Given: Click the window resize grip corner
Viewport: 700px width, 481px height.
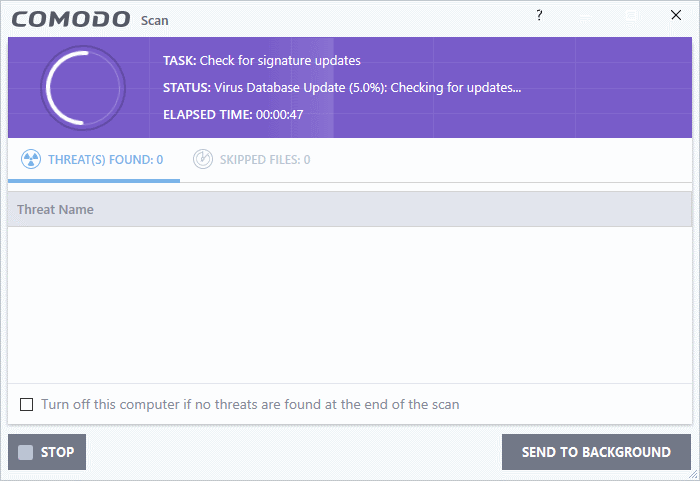Looking at the screenshot, I should click(693, 474).
